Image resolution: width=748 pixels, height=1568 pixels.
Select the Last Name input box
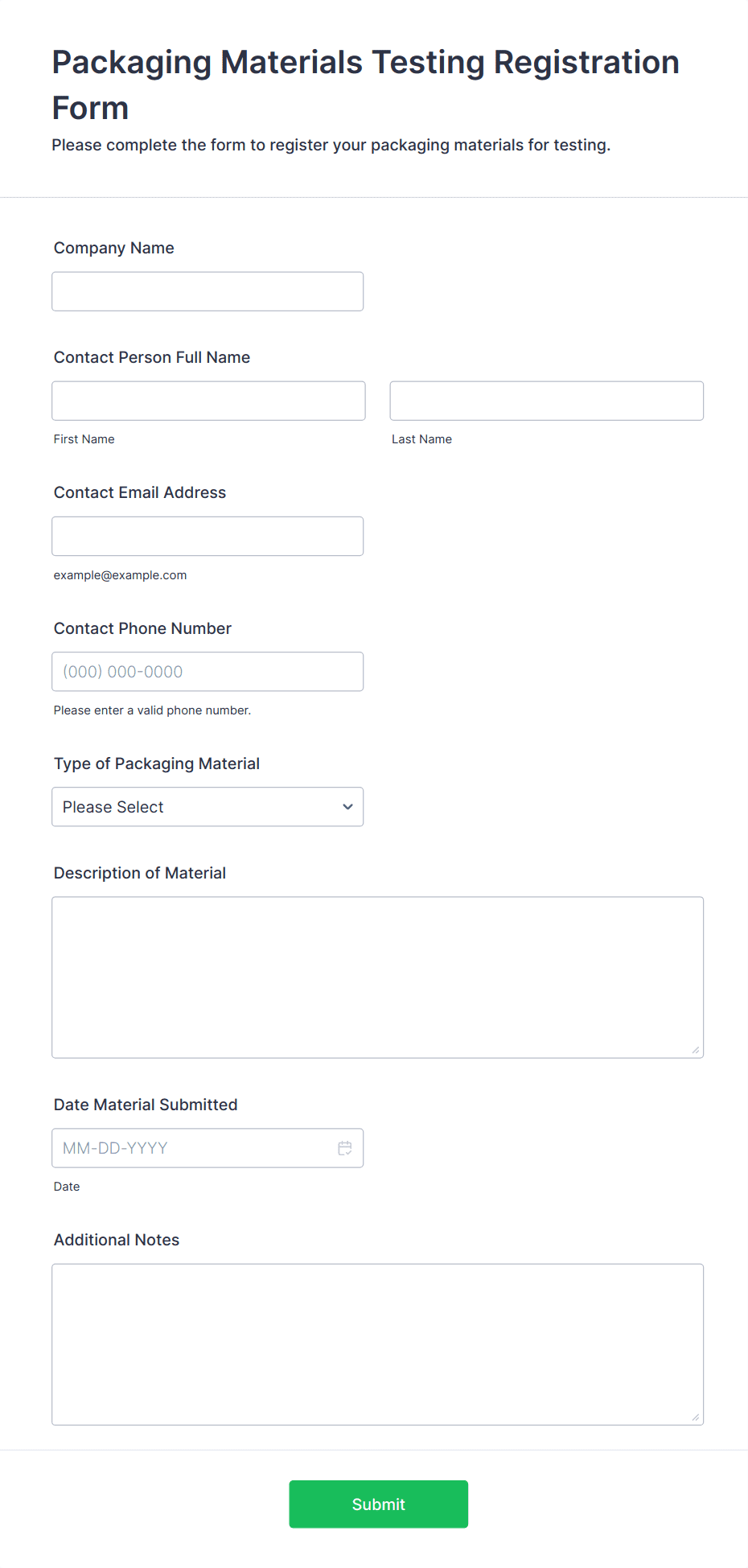click(546, 401)
